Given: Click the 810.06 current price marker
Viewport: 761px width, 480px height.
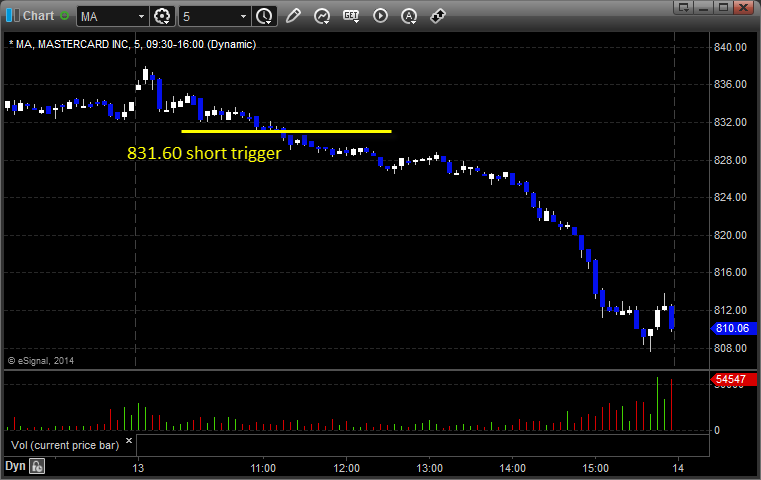Looking at the screenshot, I should click(732, 328).
